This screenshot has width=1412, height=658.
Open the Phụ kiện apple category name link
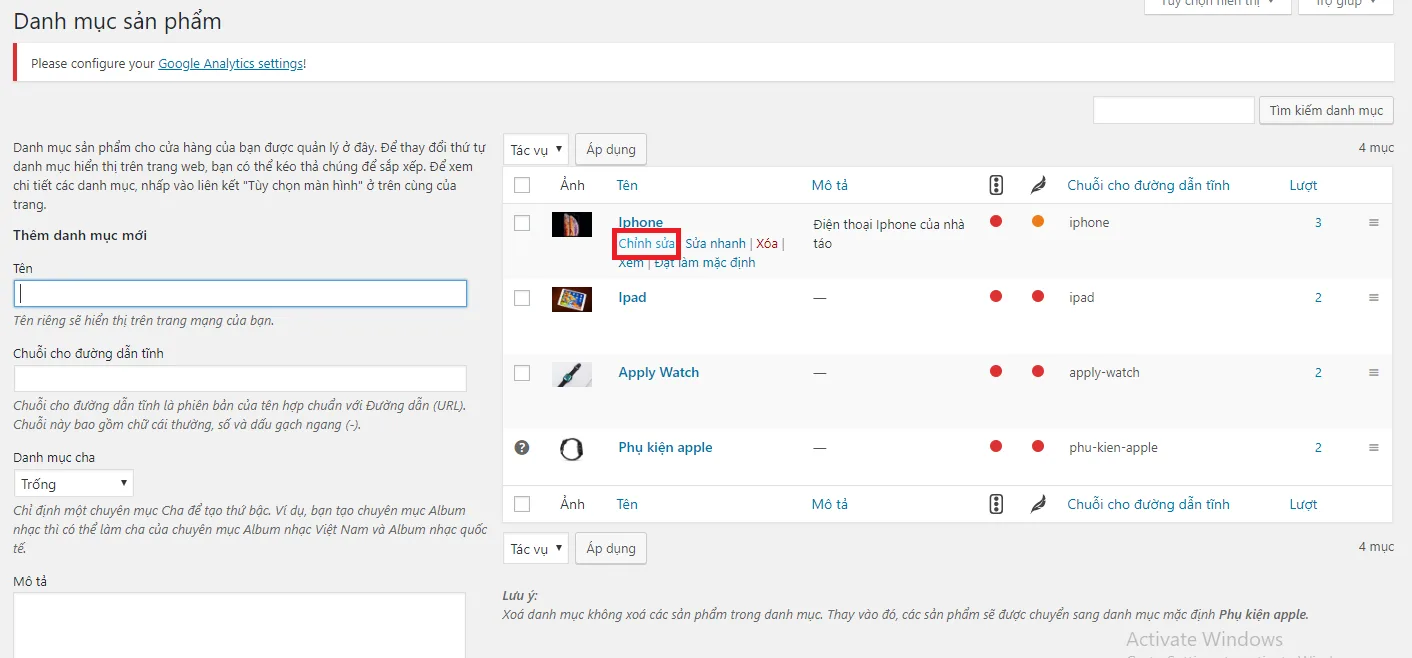pos(666,448)
